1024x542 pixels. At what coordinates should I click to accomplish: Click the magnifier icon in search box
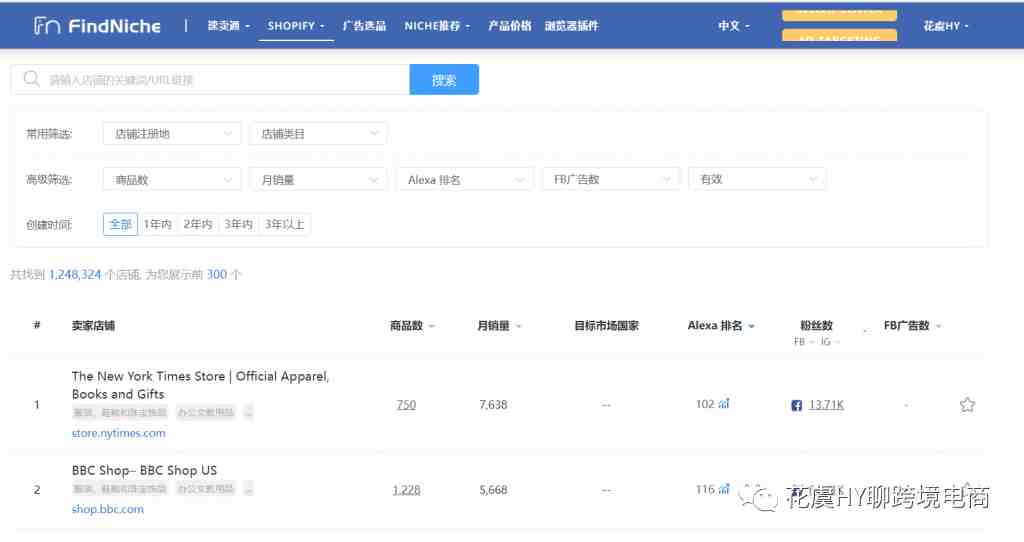32,80
